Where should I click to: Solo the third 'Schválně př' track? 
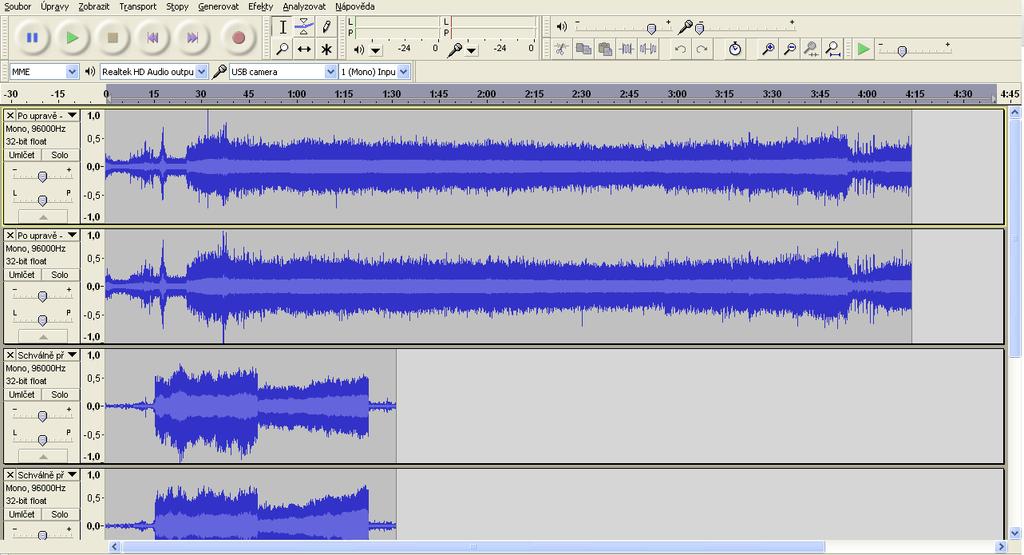pyautogui.click(x=59, y=394)
